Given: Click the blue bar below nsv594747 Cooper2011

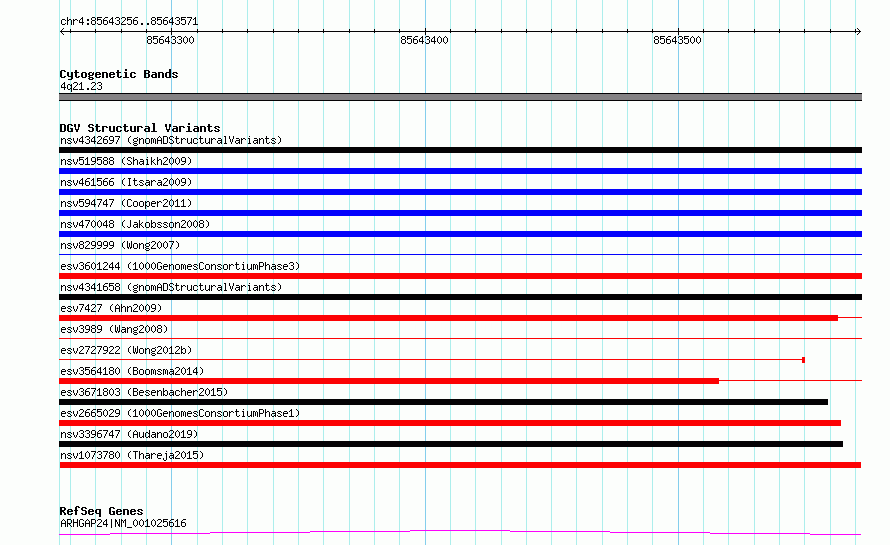Looking at the screenshot, I should (x=460, y=213).
